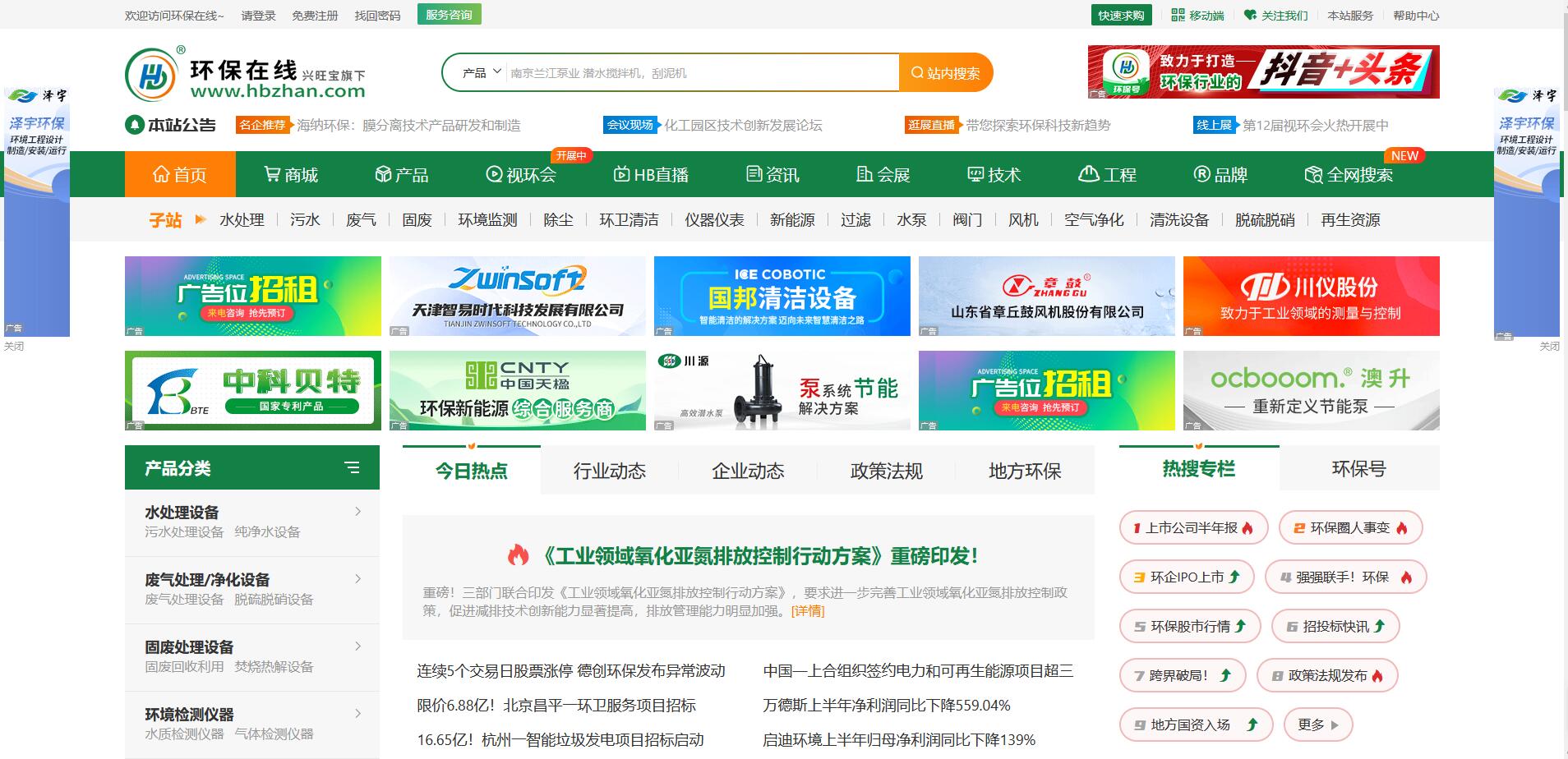Expand the 废气处理/净化设备 category arrow
Viewport: 1568px width, 759px height.
pyautogui.click(x=357, y=579)
